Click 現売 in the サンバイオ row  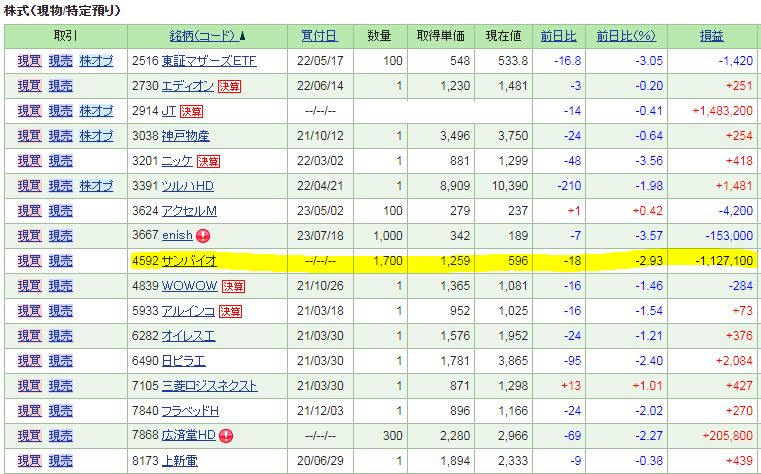pyautogui.click(x=61, y=261)
